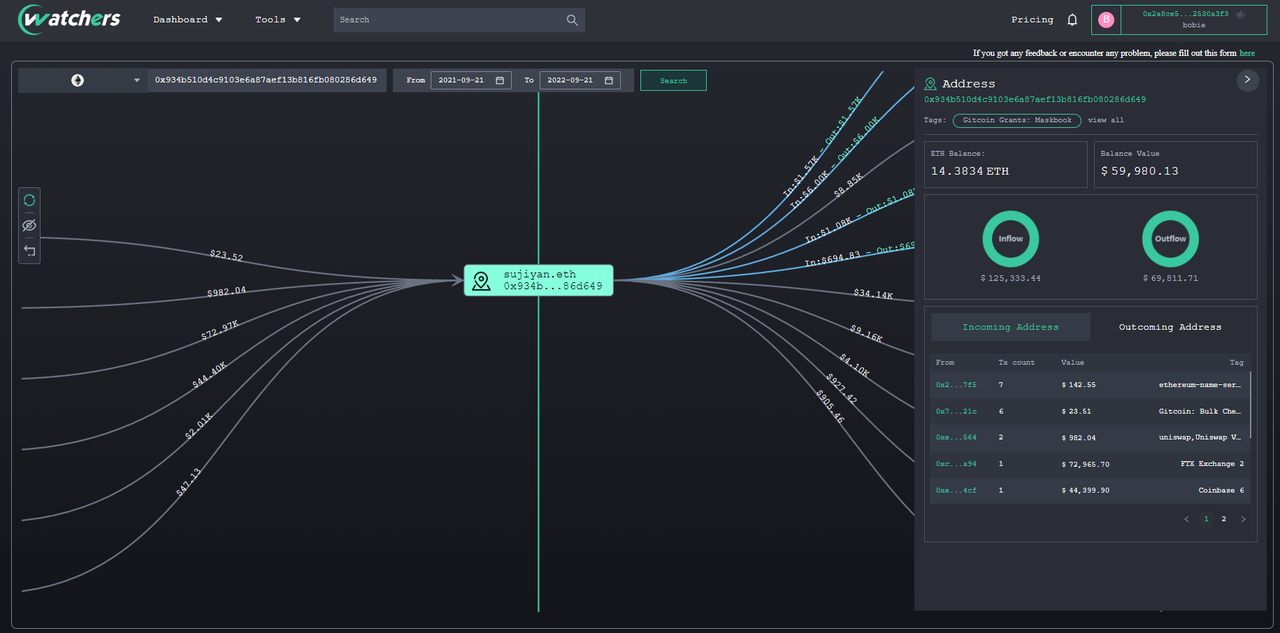
Task: Open the Dashboard dropdown menu
Action: tap(188, 20)
